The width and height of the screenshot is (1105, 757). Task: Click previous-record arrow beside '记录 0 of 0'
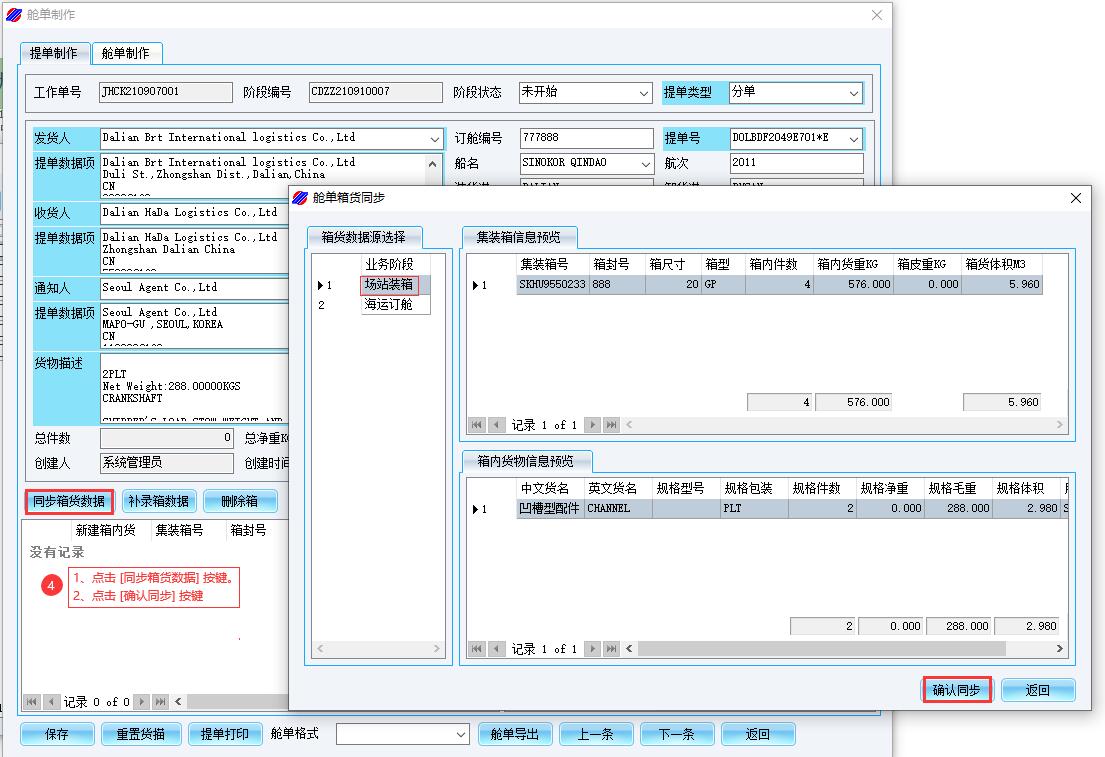(x=51, y=702)
